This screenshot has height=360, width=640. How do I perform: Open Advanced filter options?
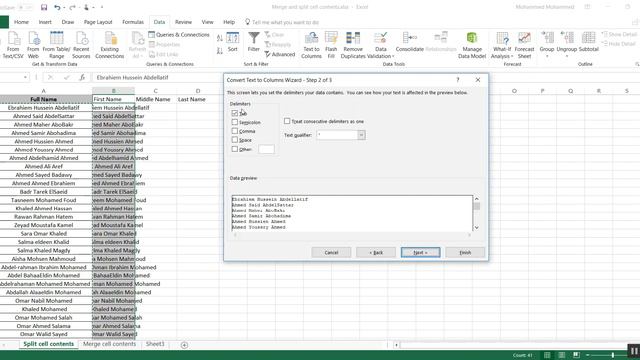pos(280,54)
